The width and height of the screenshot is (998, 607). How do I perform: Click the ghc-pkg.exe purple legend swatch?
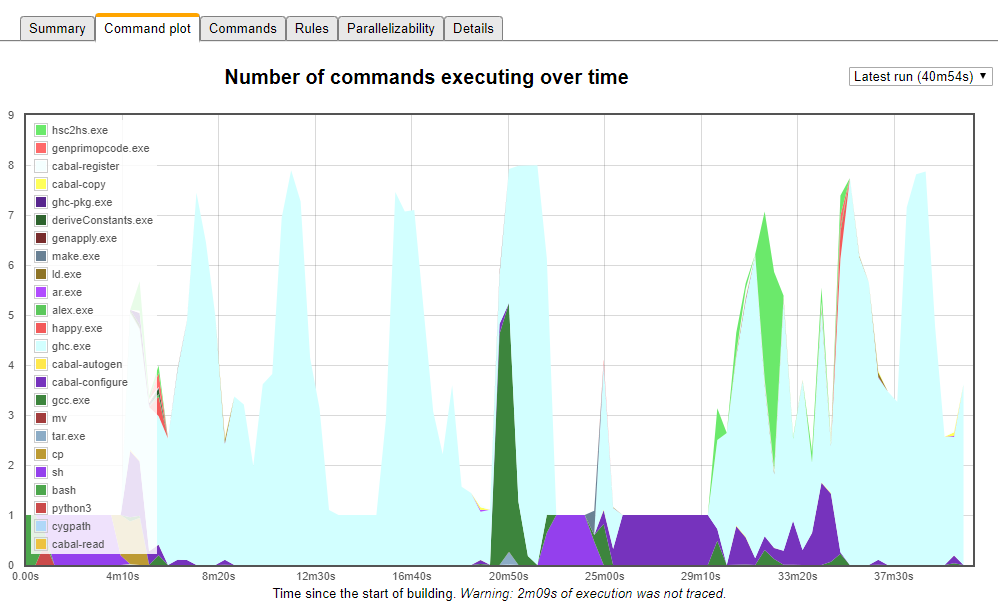(x=41, y=202)
